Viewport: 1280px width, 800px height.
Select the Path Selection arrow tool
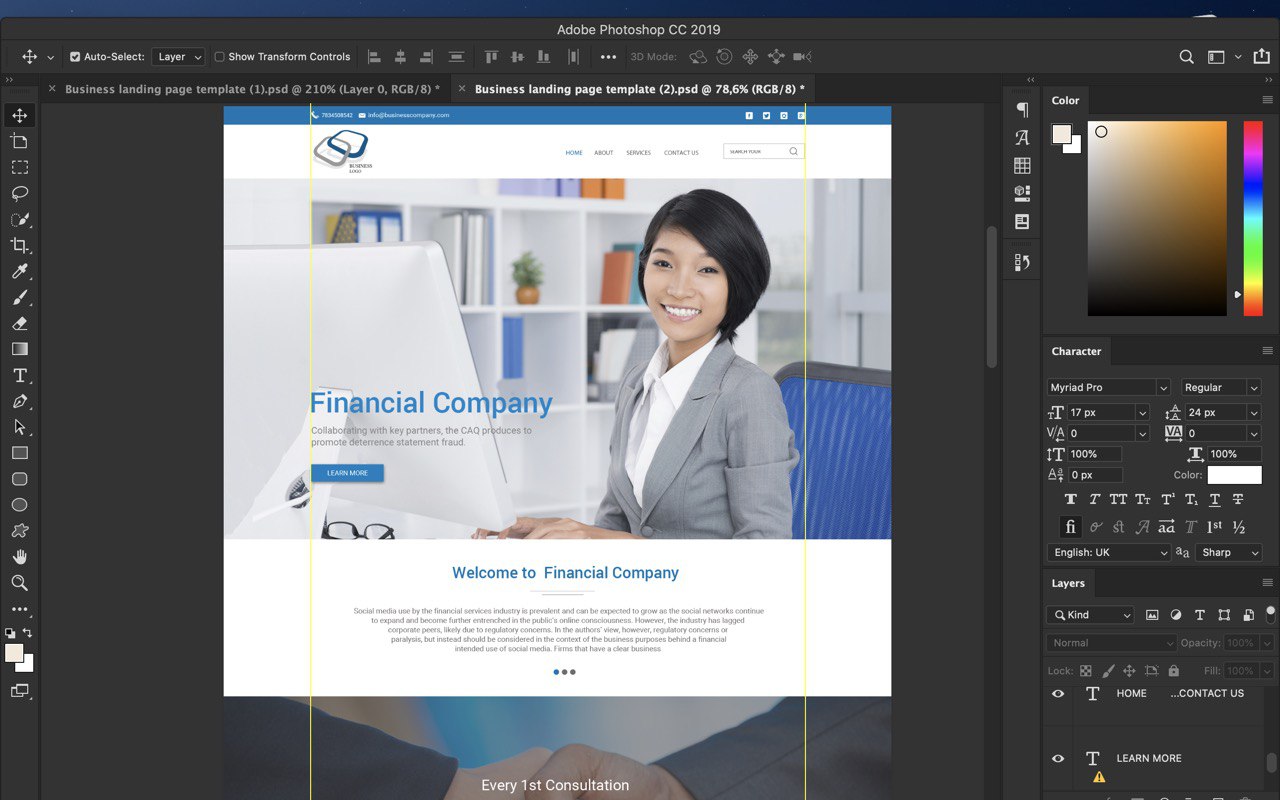(19, 428)
